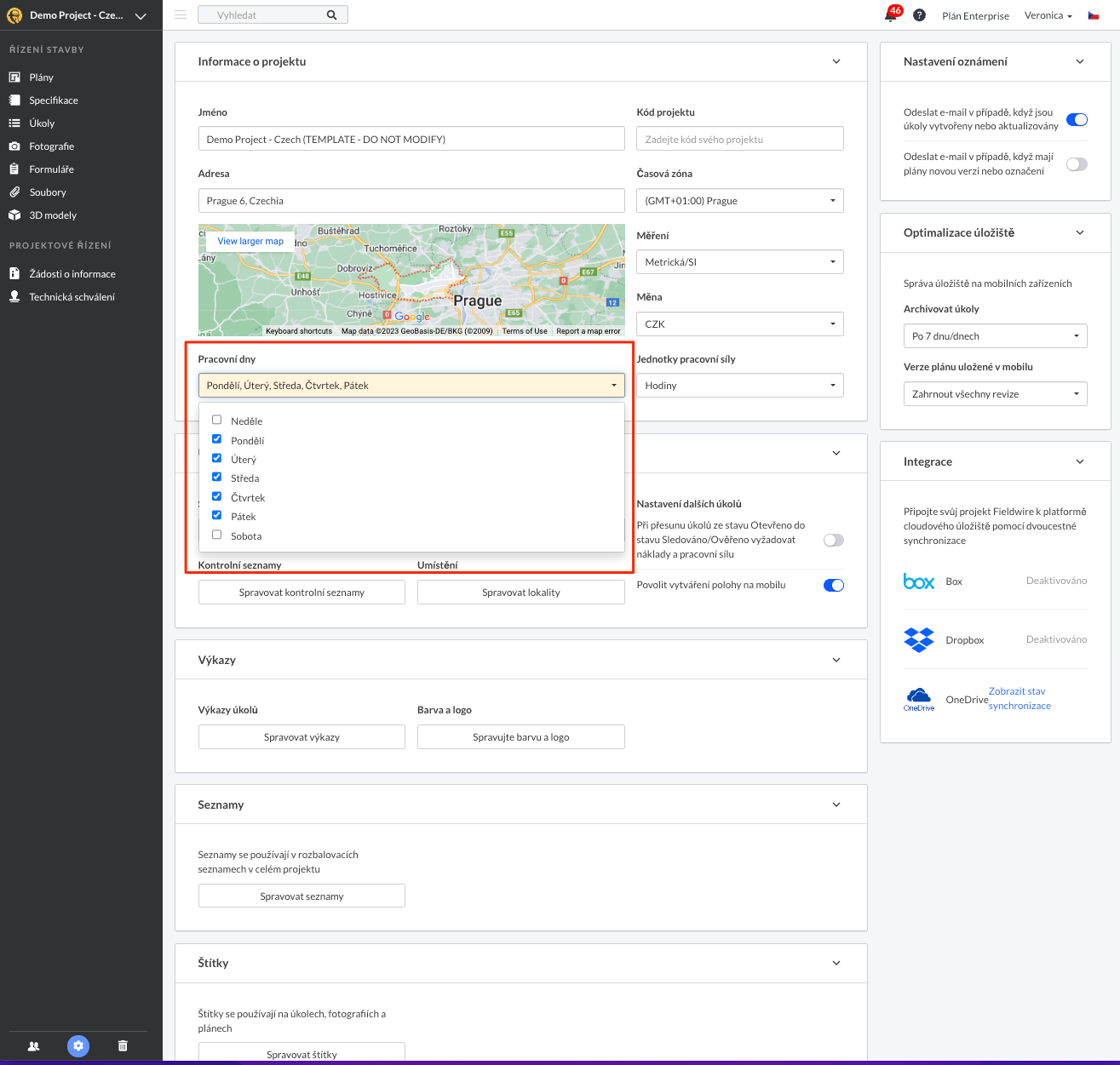Viewport: 1120px width, 1065px height.
Task: Open the Časová zóna dropdown
Action: click(x=739, y=201)
